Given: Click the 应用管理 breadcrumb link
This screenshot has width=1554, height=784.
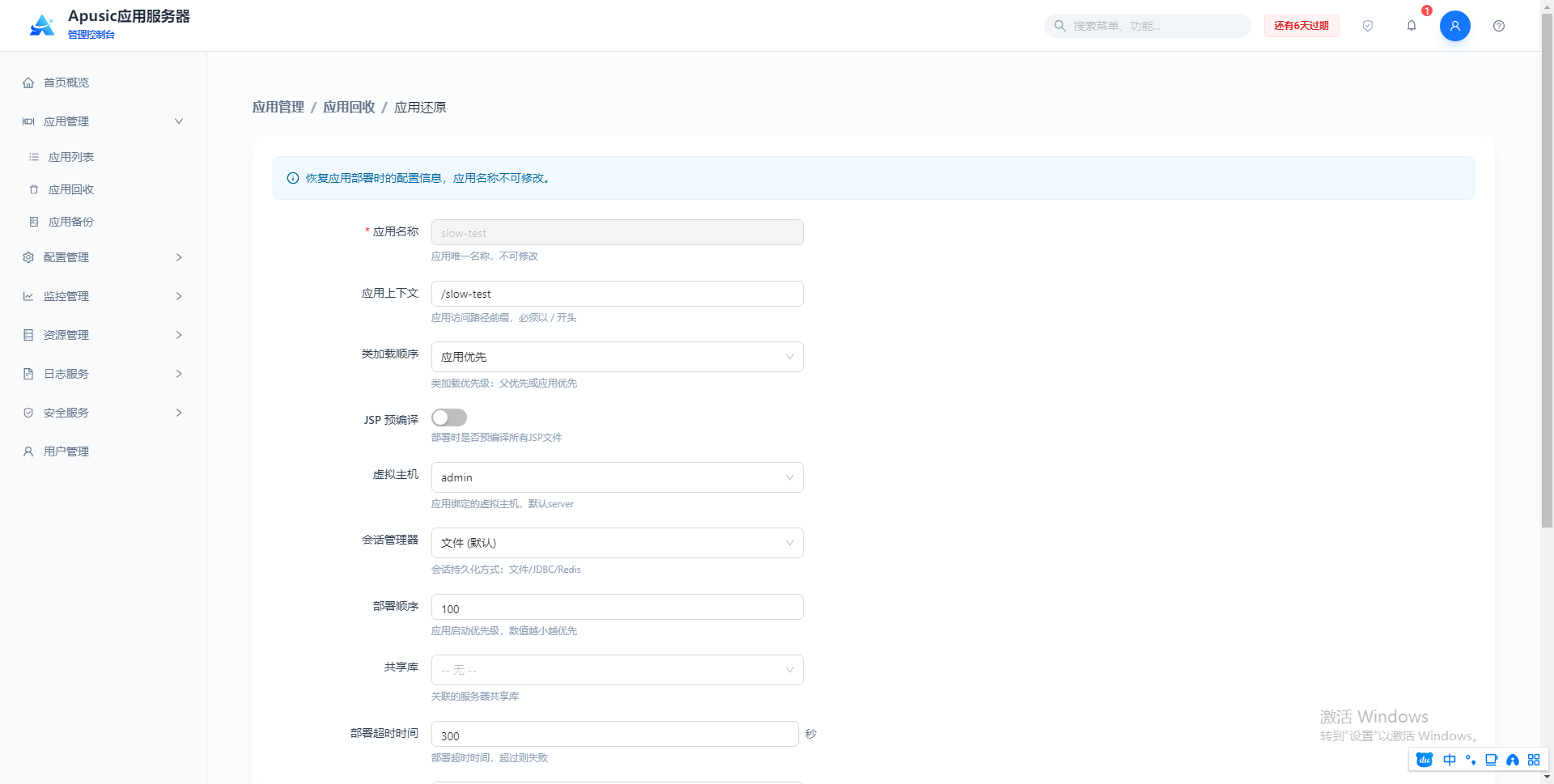Looking at the screenshot, I should click(278, 107).
